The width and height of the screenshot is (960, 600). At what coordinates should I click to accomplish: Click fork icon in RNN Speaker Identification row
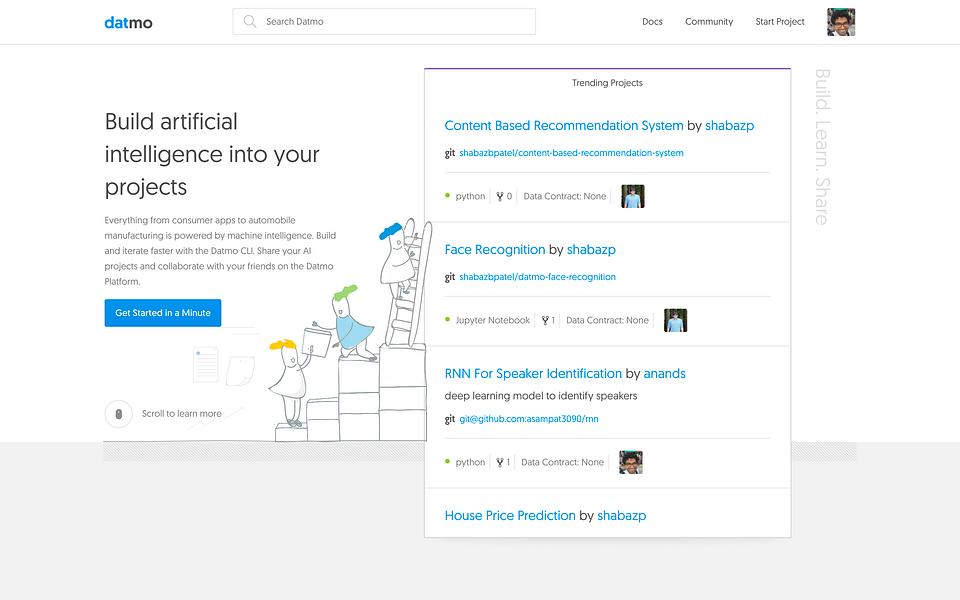coord(500,463)
